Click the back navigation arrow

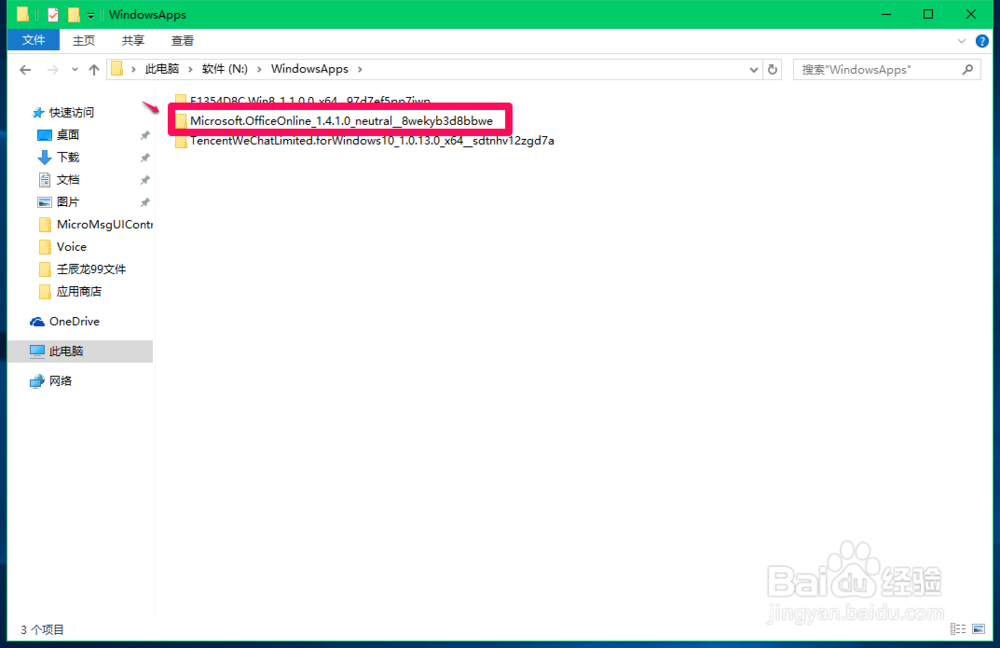click(x=25, y=70)
